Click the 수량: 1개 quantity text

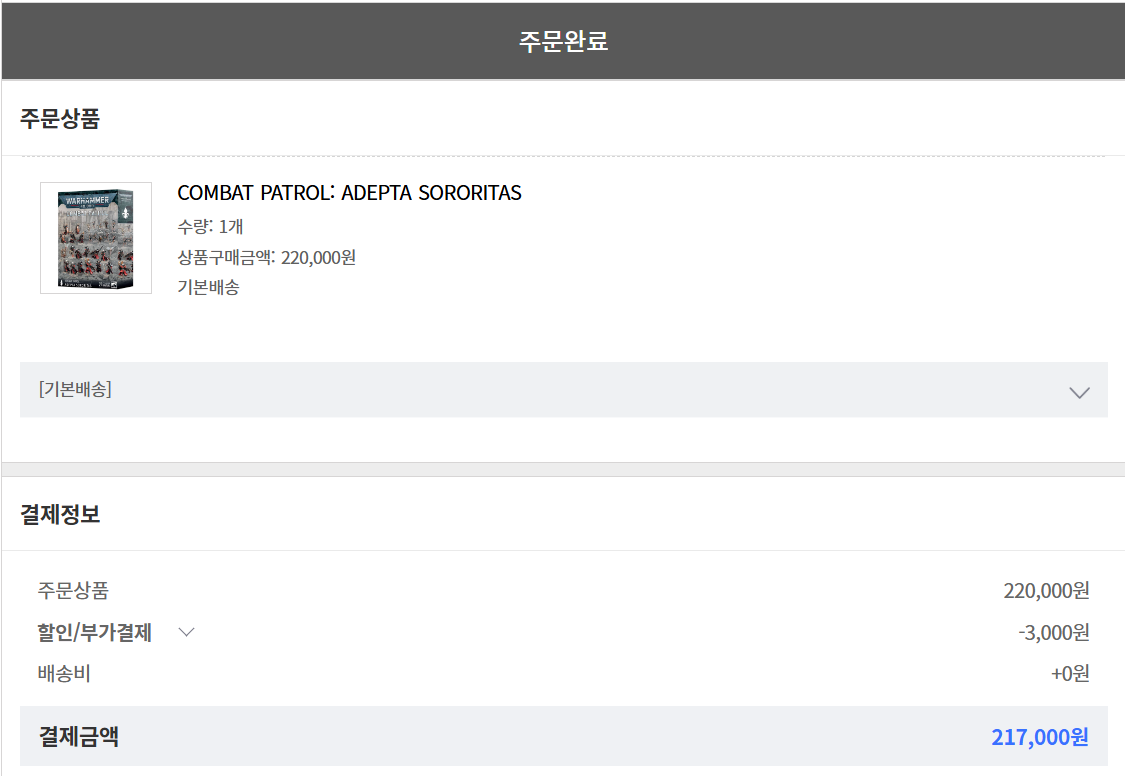pyautogui.click(x=210, y=227)
